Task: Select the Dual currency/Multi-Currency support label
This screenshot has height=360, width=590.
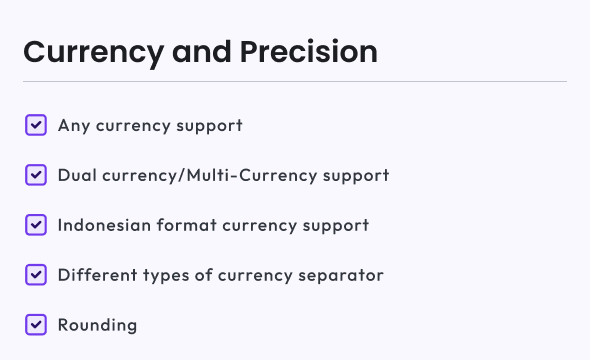Action: pyautogui.click(x=224, y=176)
